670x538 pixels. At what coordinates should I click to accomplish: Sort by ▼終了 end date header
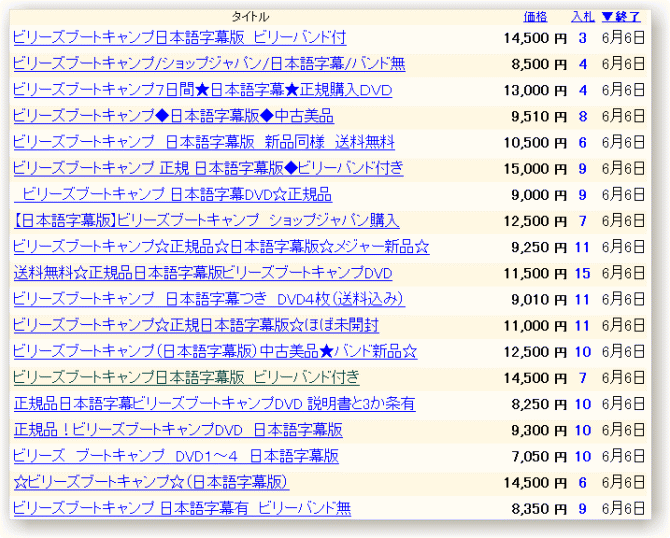click(621, 17)
